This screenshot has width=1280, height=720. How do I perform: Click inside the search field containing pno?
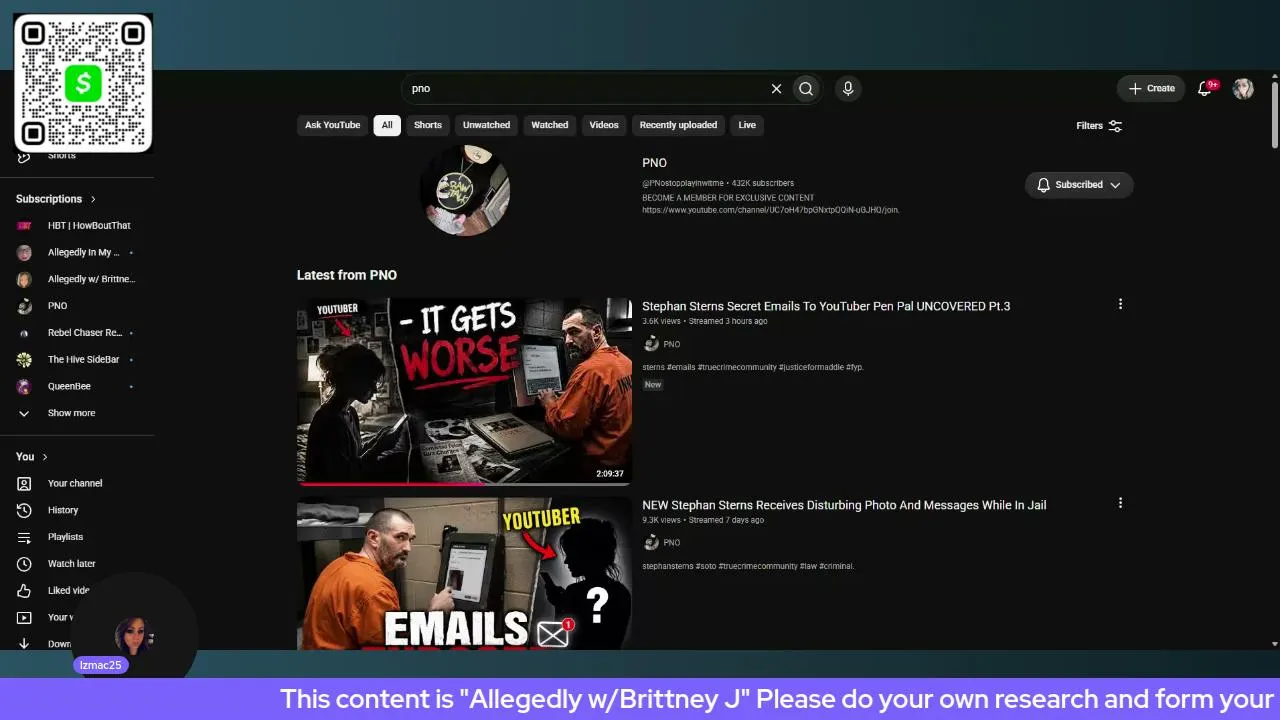tap(585, 88)
